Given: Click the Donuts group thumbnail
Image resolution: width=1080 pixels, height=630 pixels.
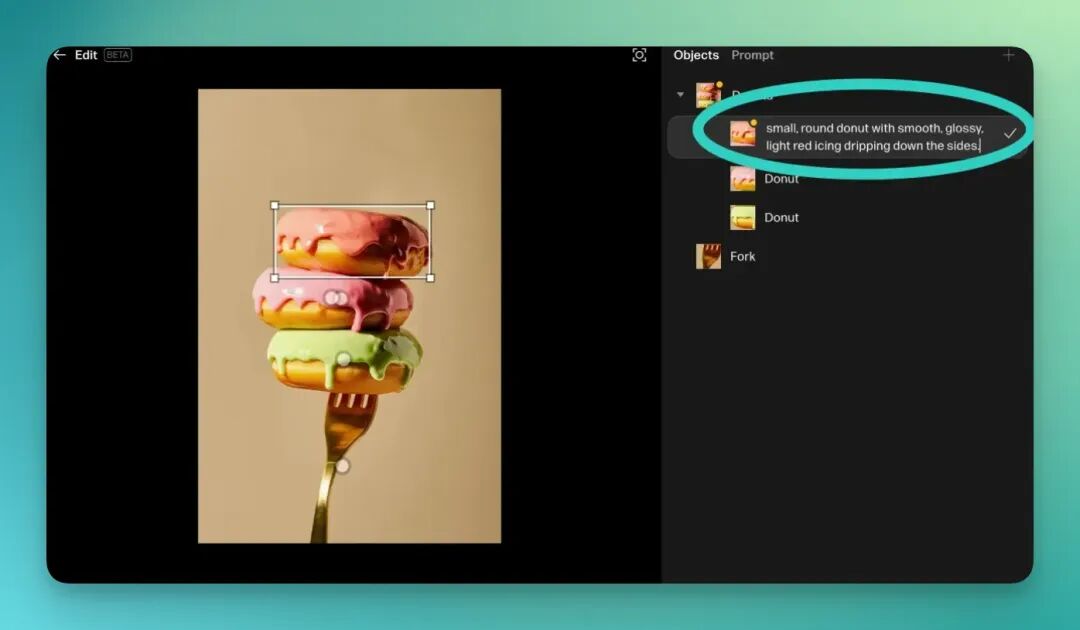Looking at the screenshot, I should tap(708, 95).
